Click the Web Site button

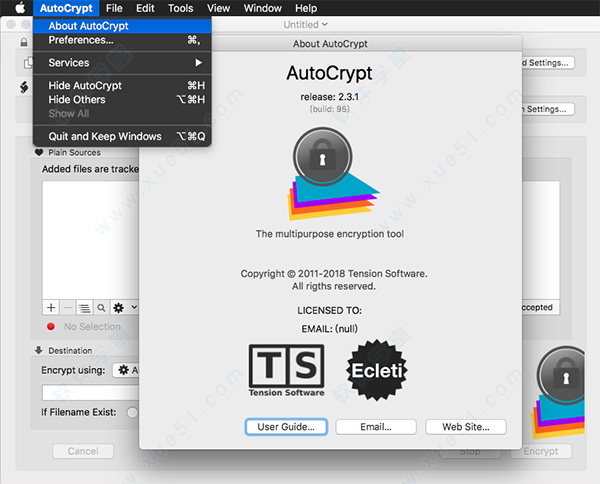[x=466, y=427]
